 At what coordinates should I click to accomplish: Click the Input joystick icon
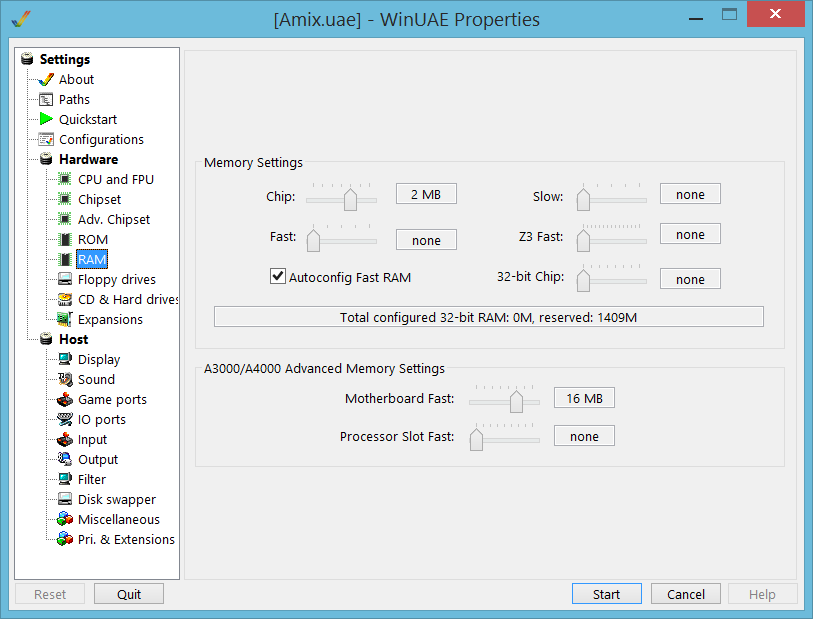point(65,440)
